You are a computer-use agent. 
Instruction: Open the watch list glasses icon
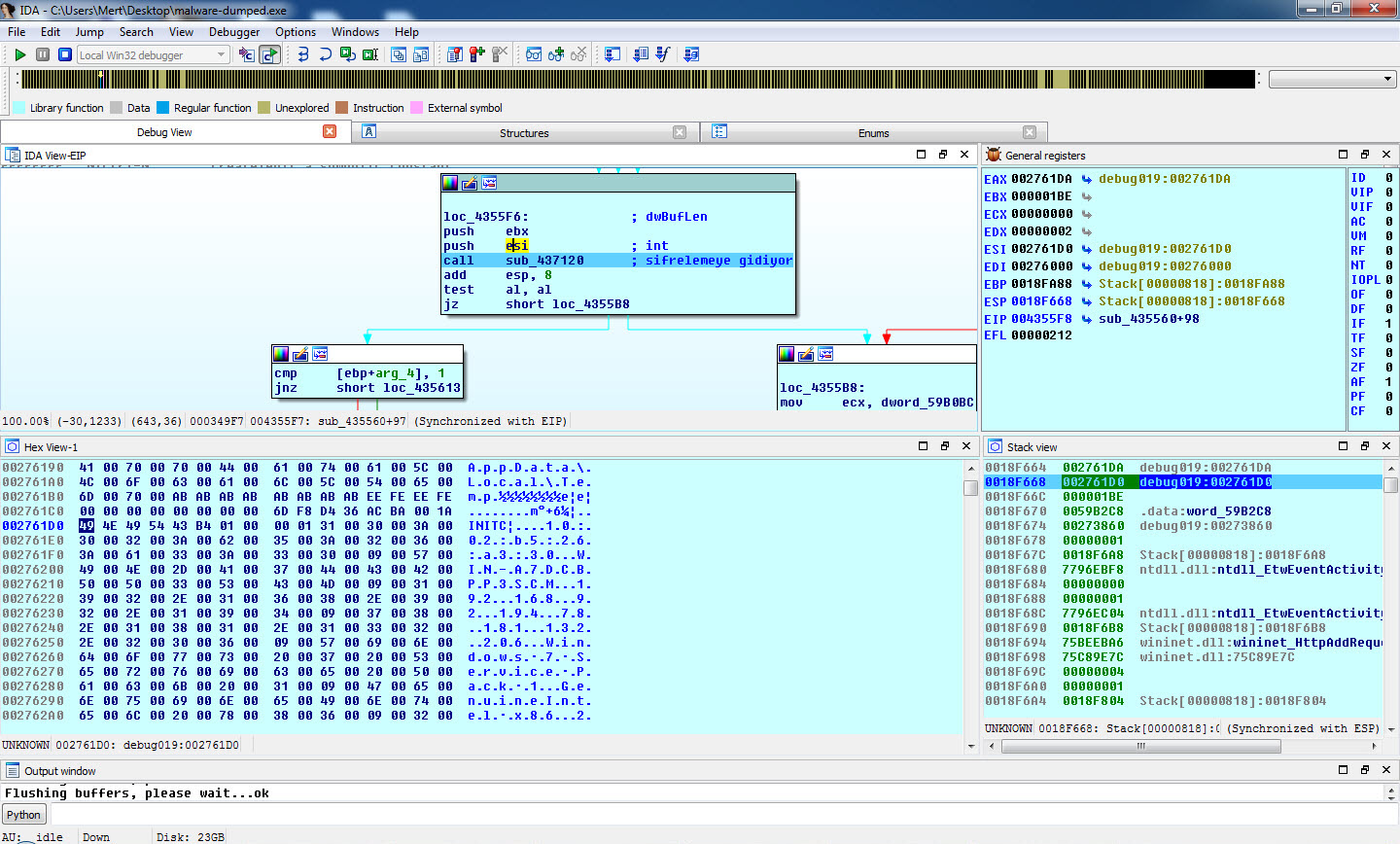pos(534,54)
